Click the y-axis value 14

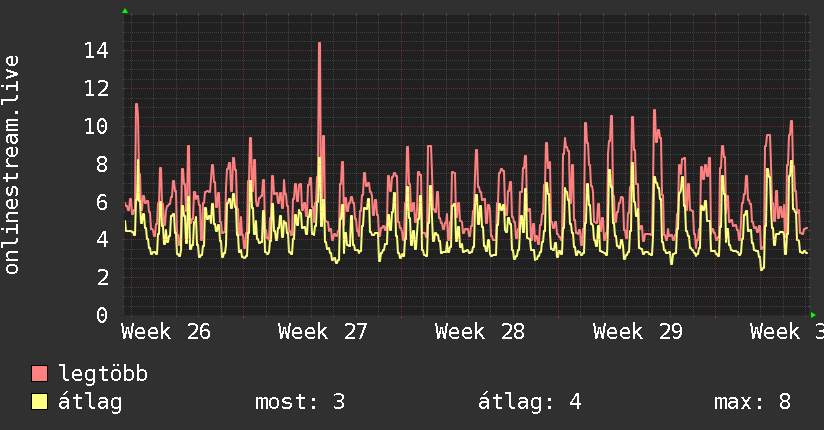(96, 50)
